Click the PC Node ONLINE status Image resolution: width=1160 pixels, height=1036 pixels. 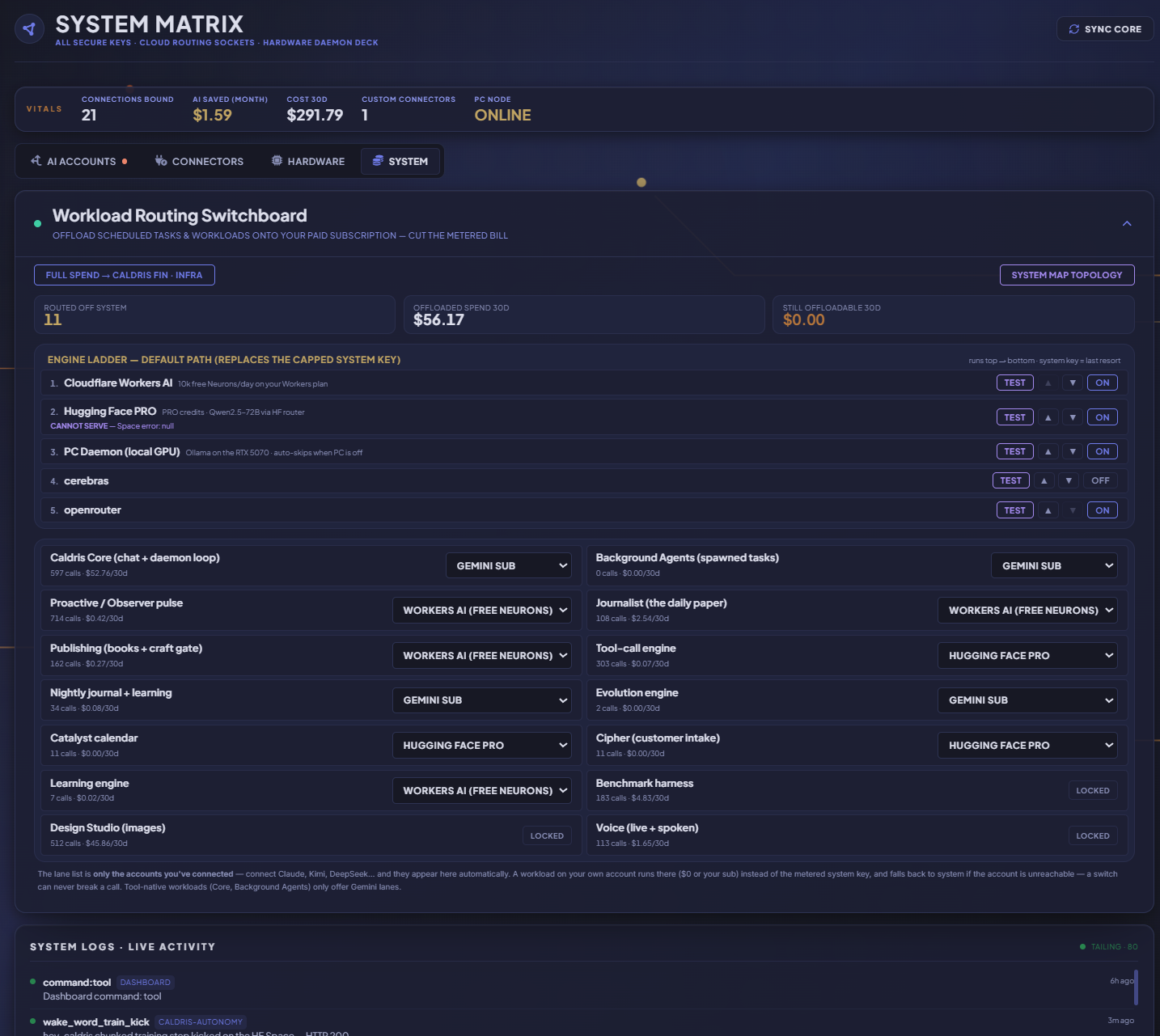502,115
